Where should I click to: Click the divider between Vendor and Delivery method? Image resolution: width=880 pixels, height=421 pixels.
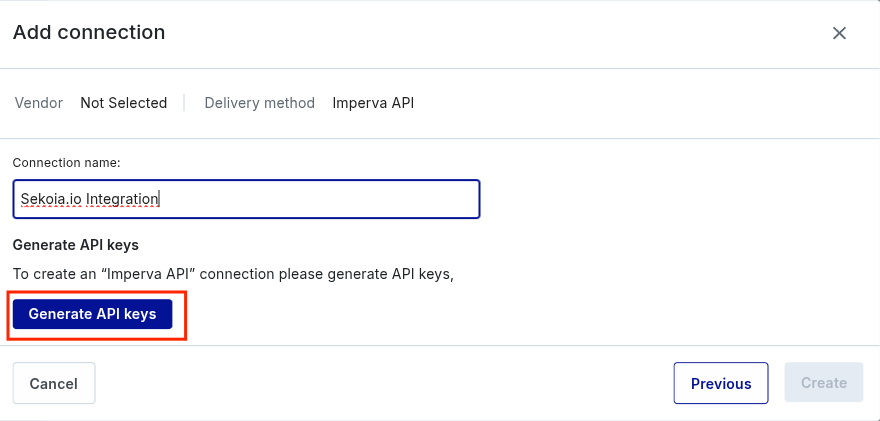coord(185,103)
